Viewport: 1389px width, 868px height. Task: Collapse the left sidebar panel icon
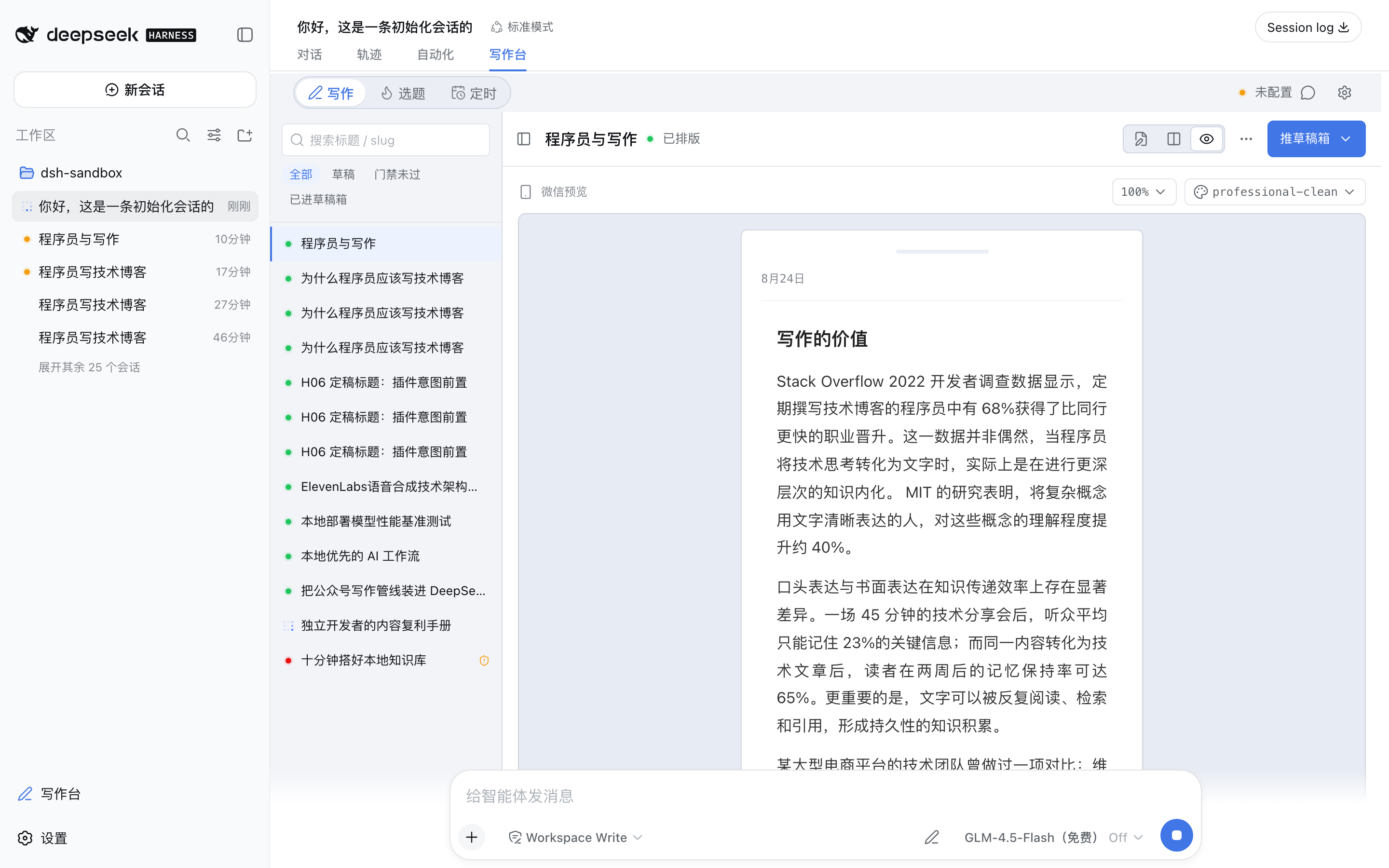click(x=245, y=34)
